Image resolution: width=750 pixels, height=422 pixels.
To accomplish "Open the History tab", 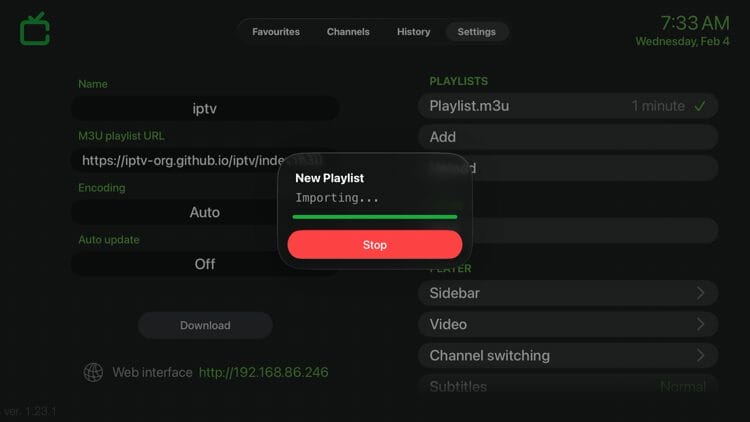I will click(414, 32).
